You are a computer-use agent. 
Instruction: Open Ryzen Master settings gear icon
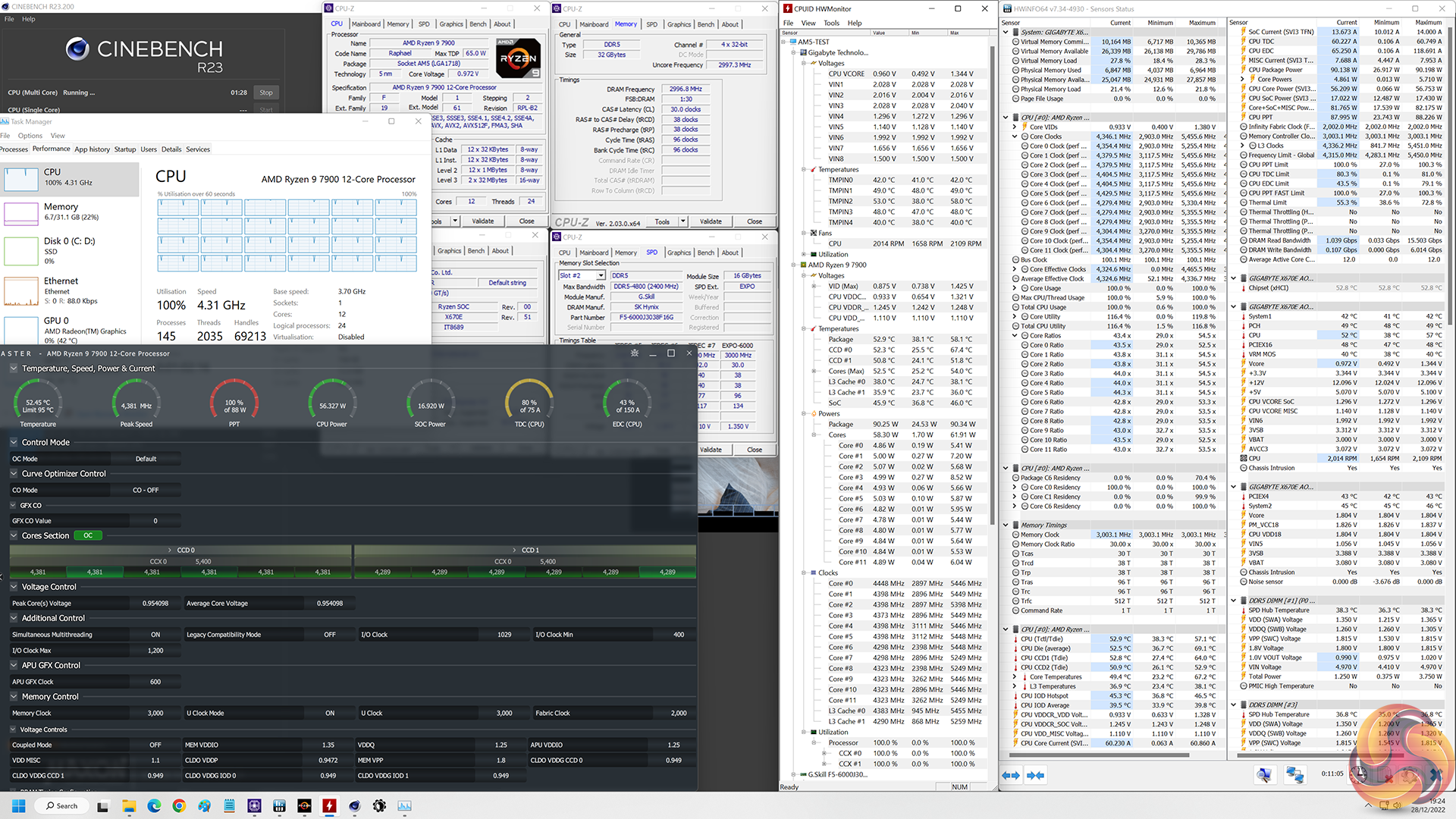coord(635,353)
